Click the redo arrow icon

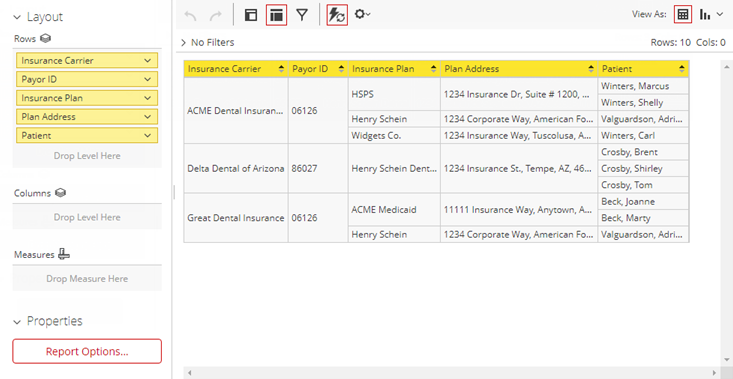click(x=216, y=15)
